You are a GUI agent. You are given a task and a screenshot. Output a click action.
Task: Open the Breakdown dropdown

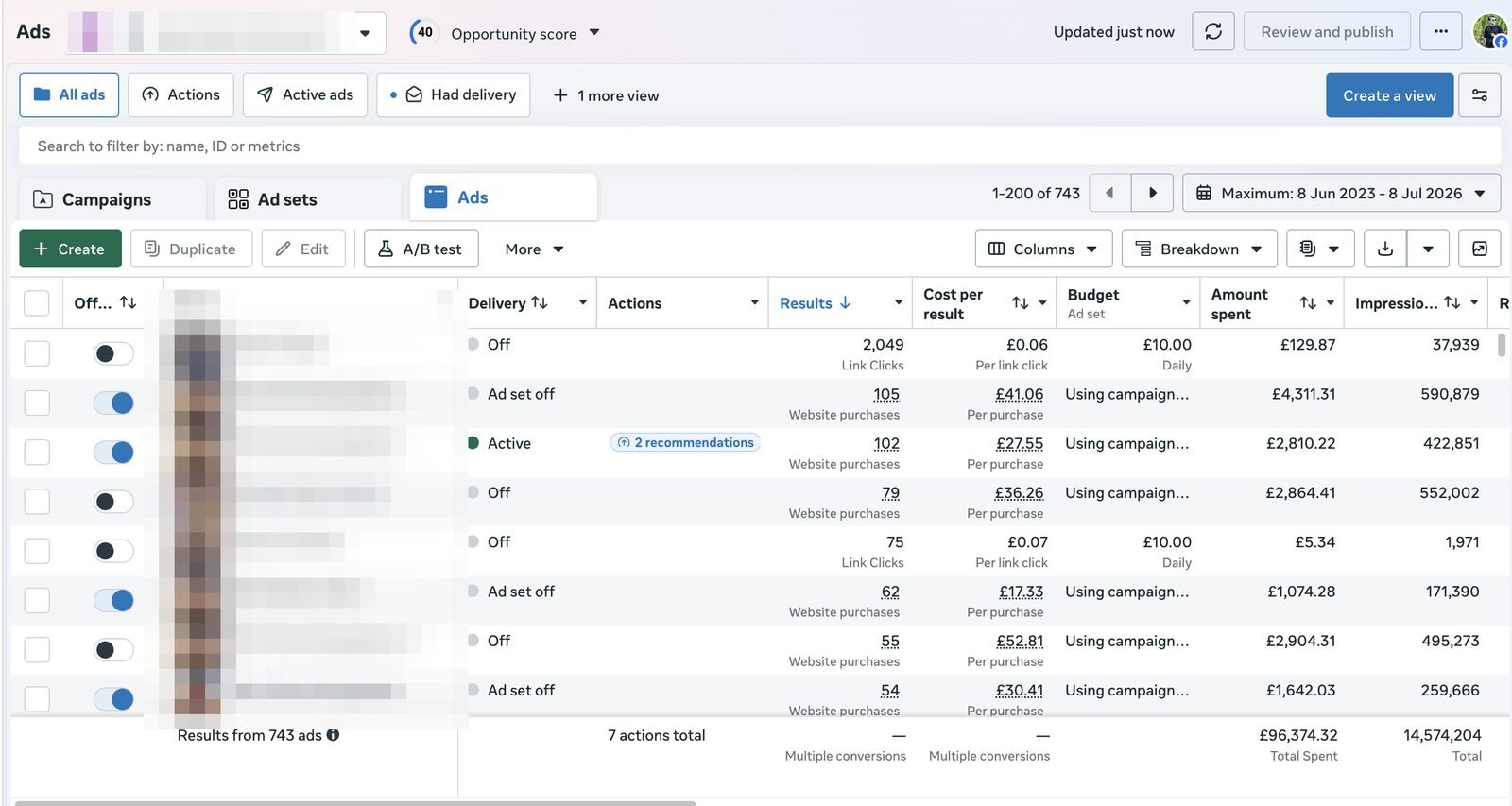[x=1199, y=249]
